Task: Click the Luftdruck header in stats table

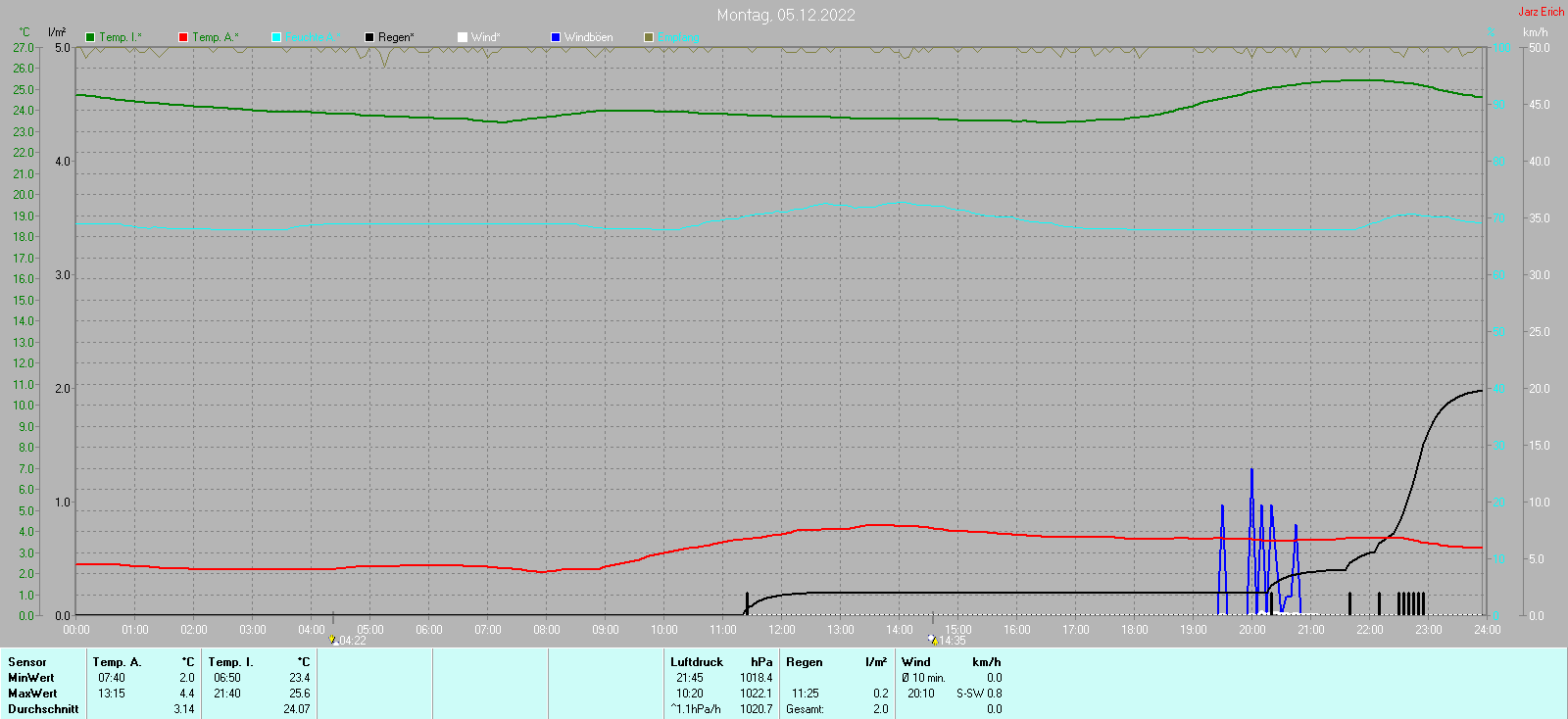Action: 697,662
